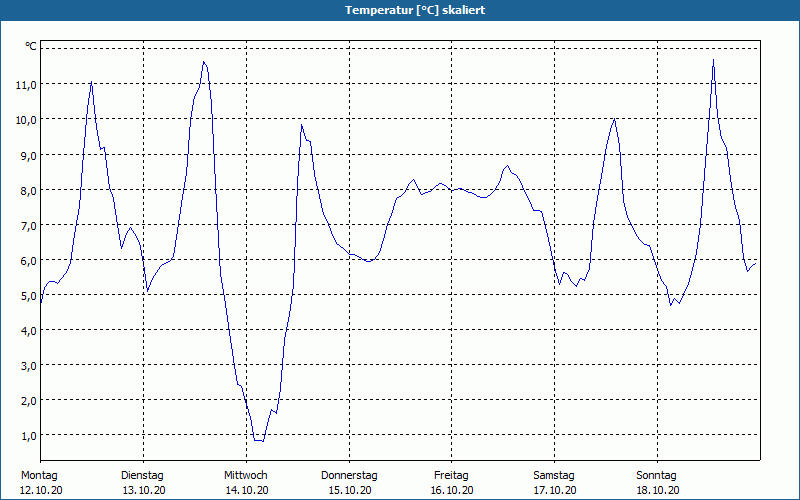This screenshot has width=800, height=500.
Task: Click the title 'Temperatur [°C] skaliert'
Action: 415,10
